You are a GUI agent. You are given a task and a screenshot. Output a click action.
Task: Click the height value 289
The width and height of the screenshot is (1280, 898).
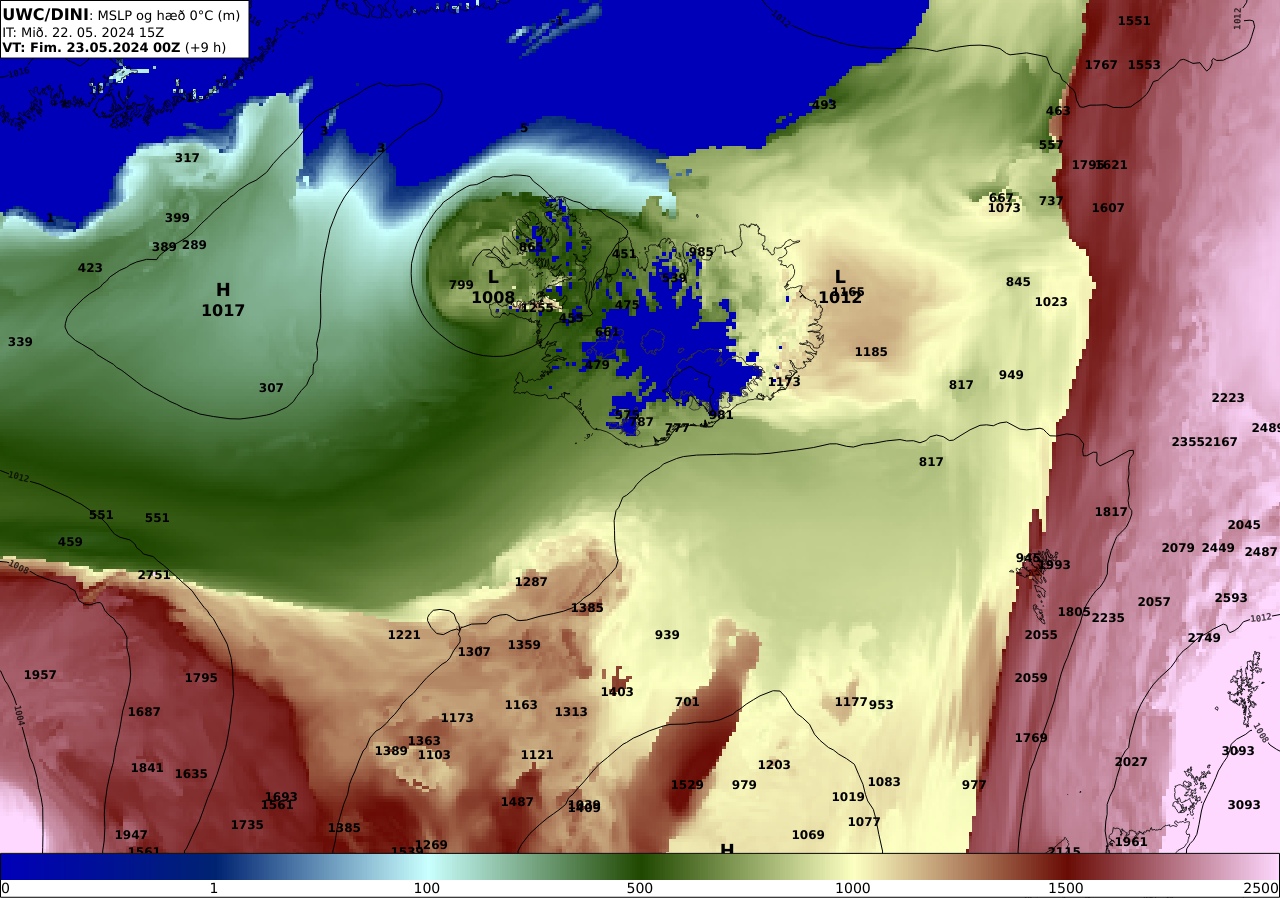(194, 245)
